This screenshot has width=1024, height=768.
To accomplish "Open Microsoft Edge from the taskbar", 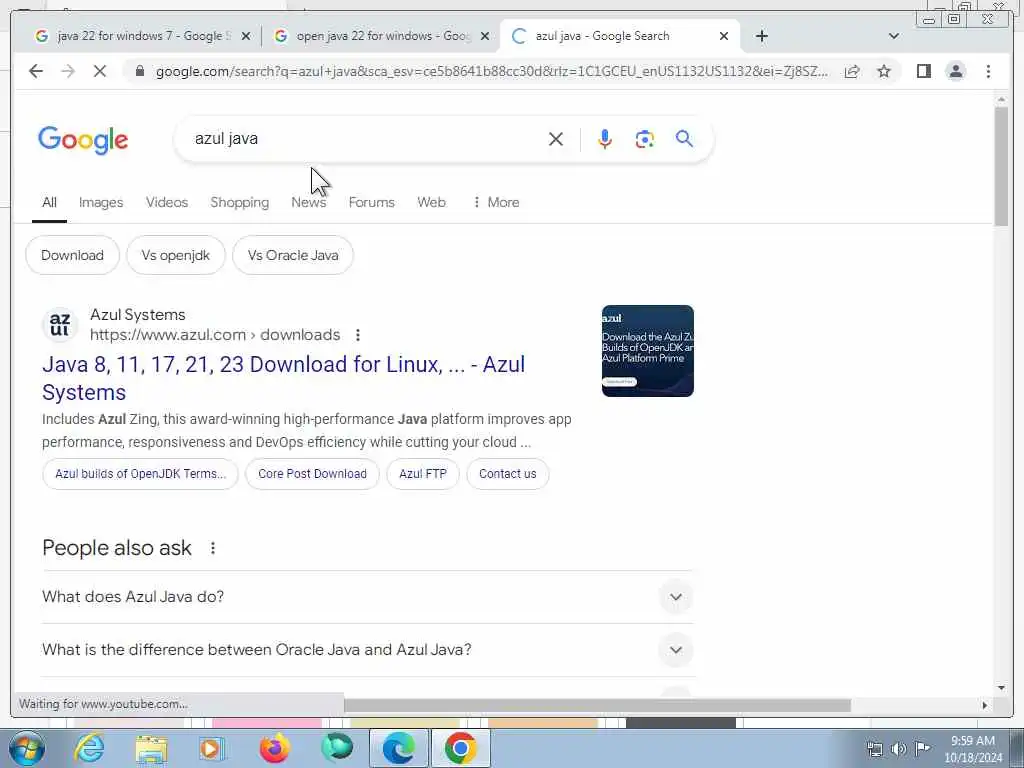I will click(x=398, y=748).
